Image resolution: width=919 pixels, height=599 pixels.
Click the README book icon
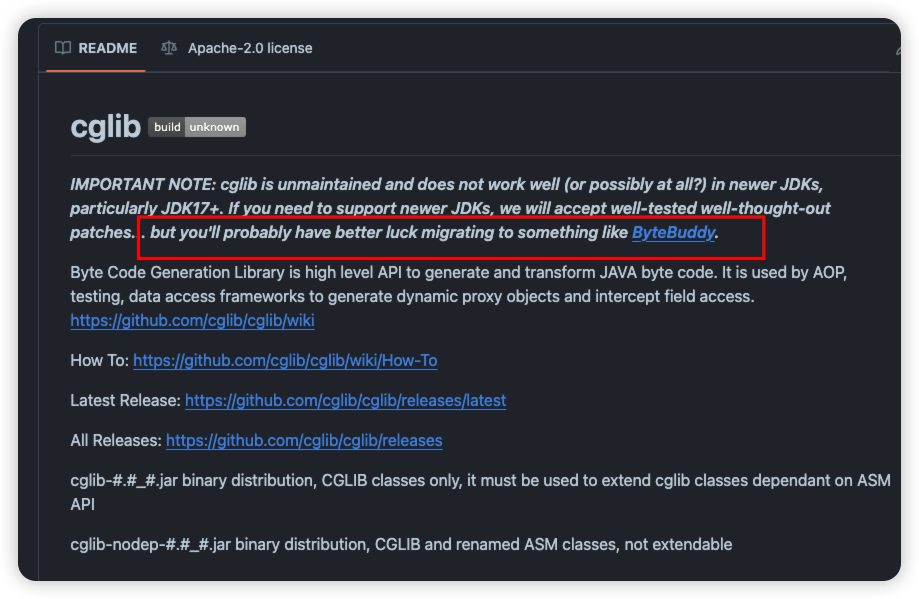(x=63, y=48)
